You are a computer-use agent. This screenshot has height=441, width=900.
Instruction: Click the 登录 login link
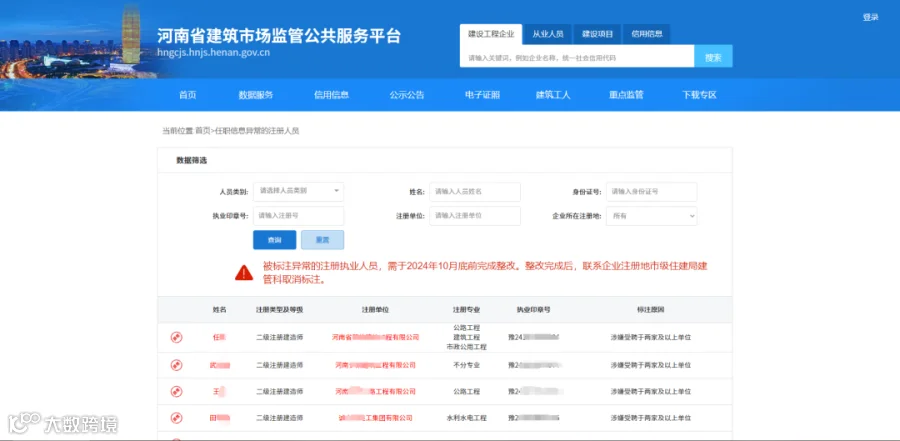tap(870, 18)
